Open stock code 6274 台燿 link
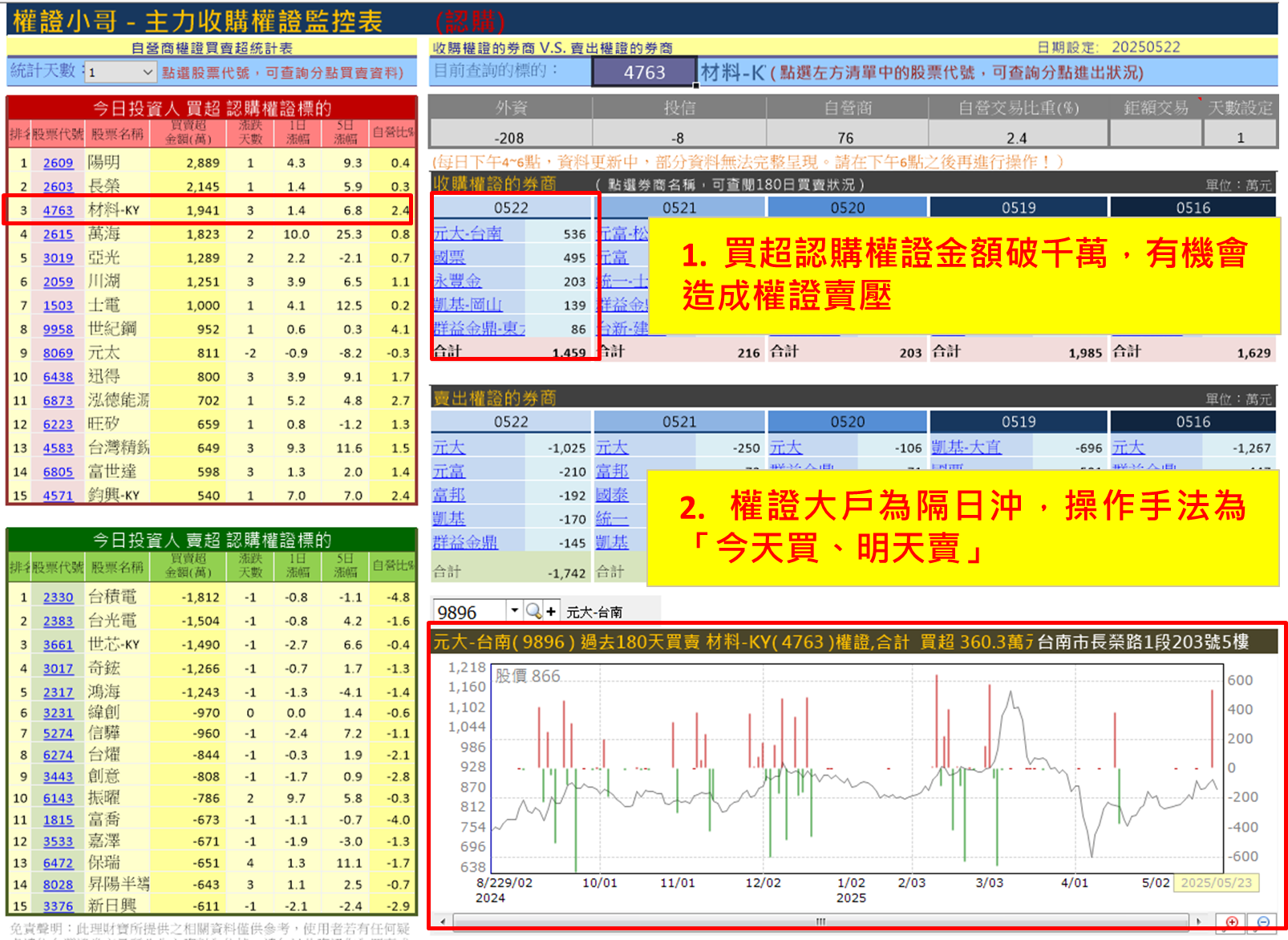The image size is (1288, 940). pyautogui.click(x=58, y=756)
